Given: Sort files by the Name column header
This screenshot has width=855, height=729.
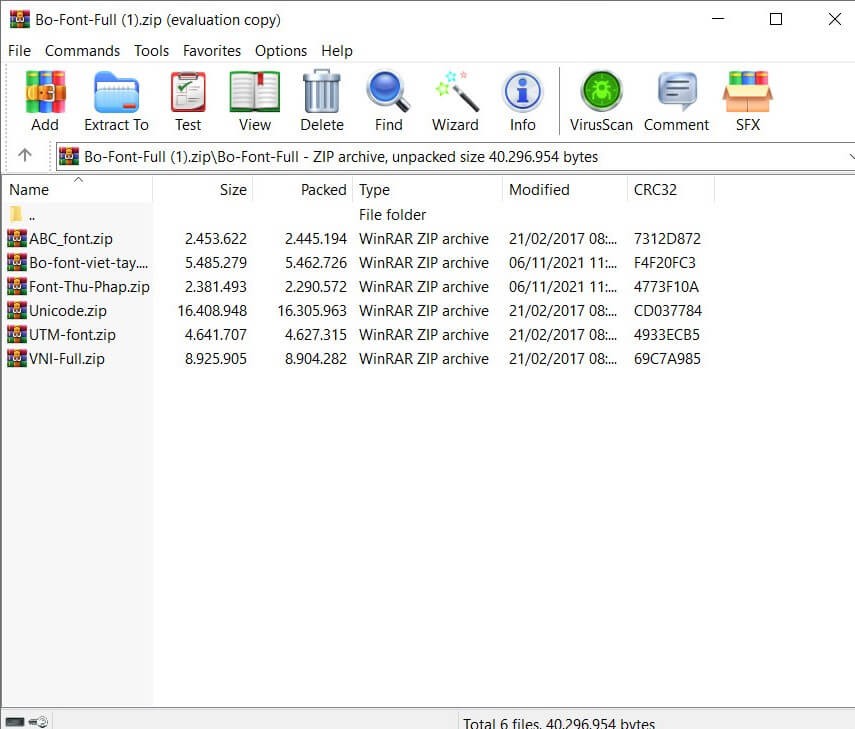Looking at the screenshot, I should coord(78,189).
